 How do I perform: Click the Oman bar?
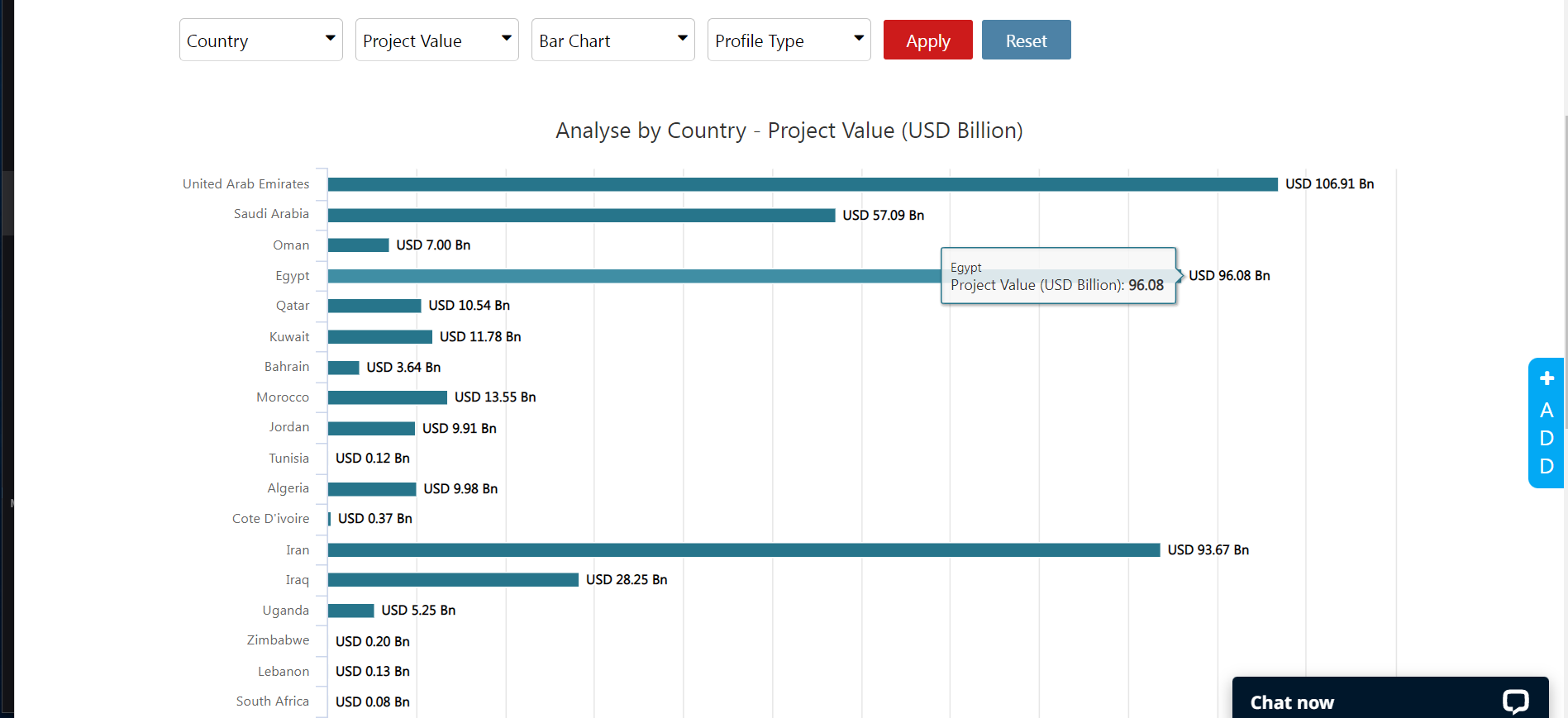pos(358,245)
